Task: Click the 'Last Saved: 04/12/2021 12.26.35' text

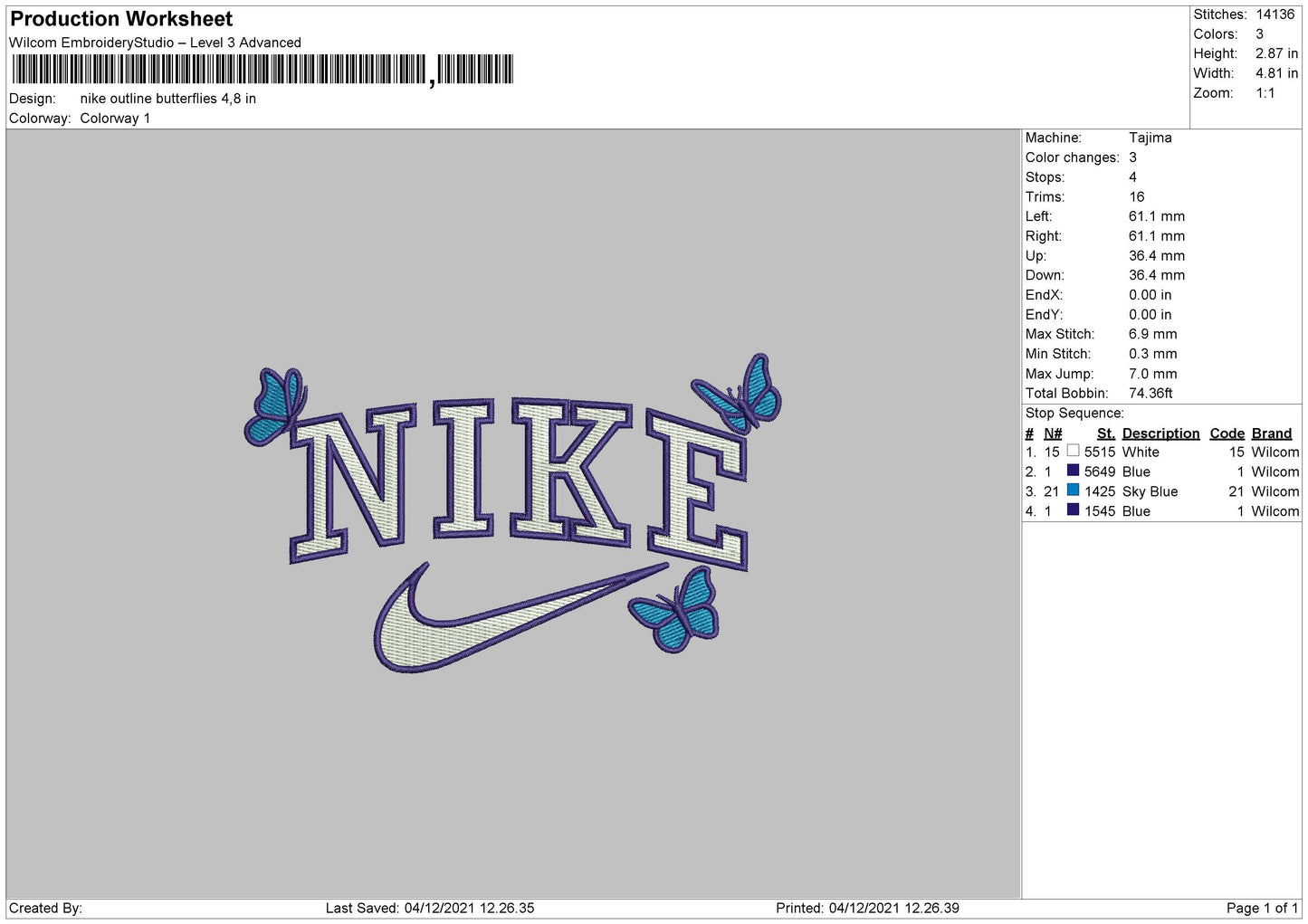Action: pos(430,908)
